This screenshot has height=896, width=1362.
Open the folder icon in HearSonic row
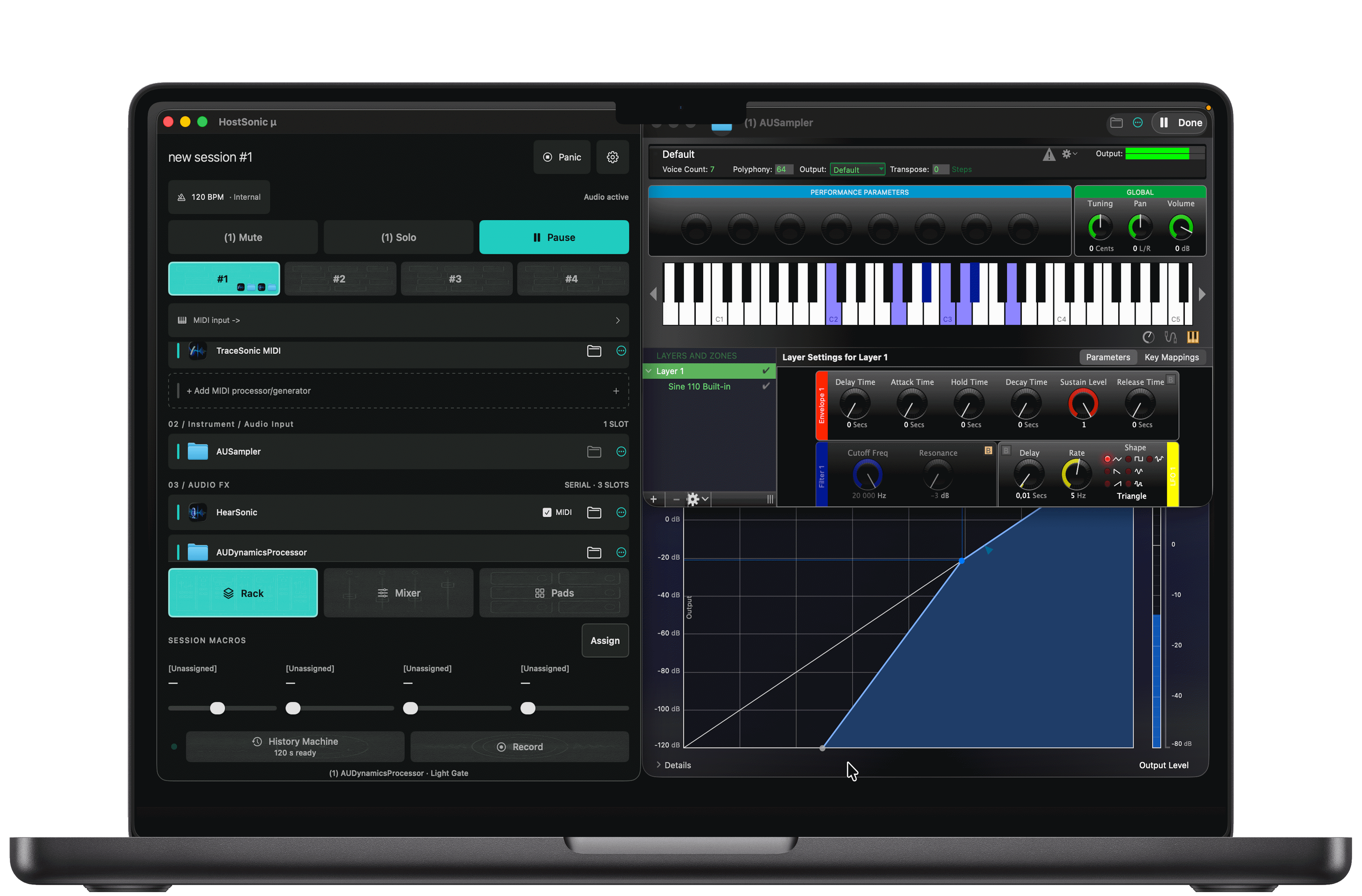594,512
